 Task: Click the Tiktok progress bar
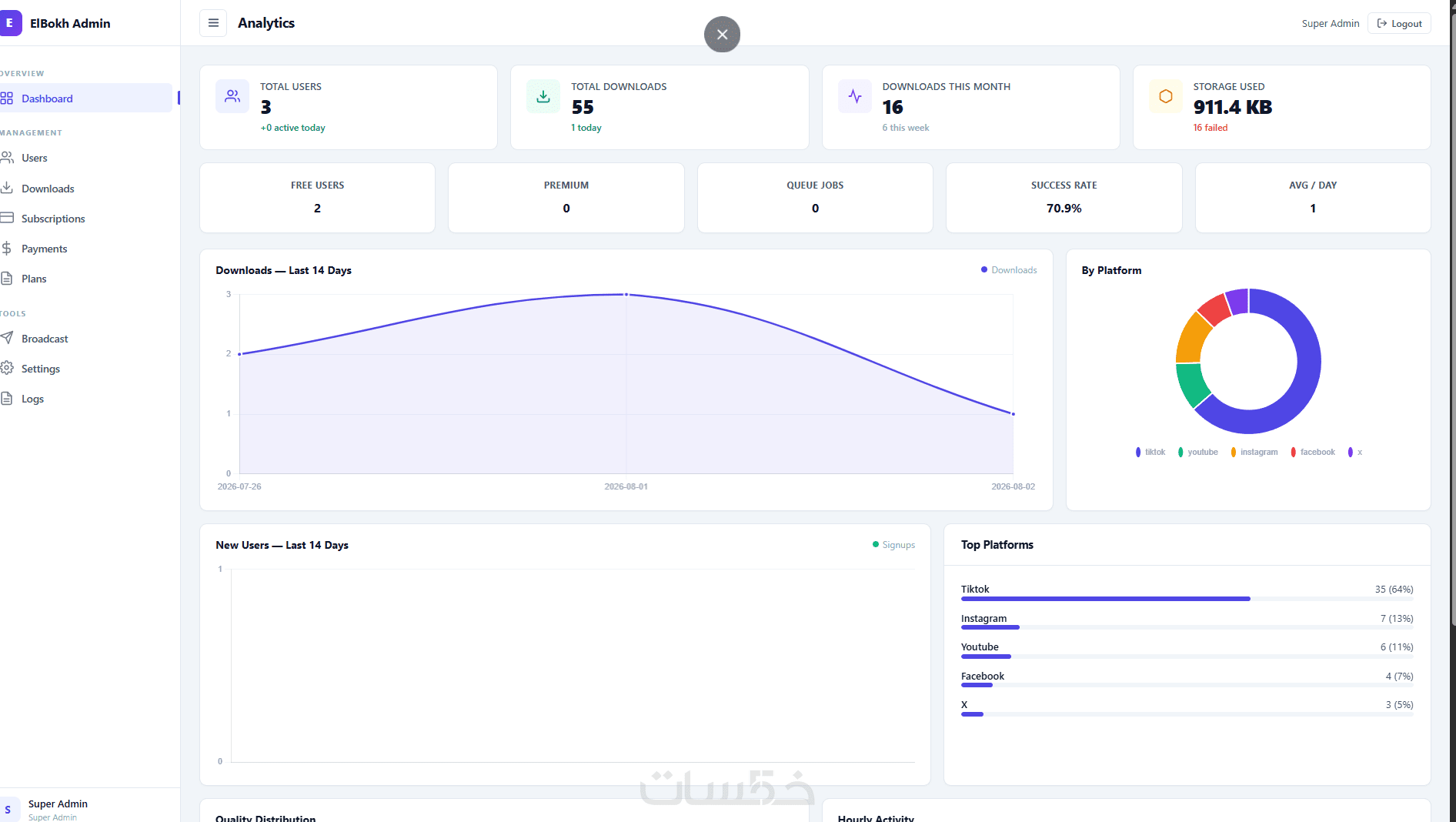click(1106, 599)
